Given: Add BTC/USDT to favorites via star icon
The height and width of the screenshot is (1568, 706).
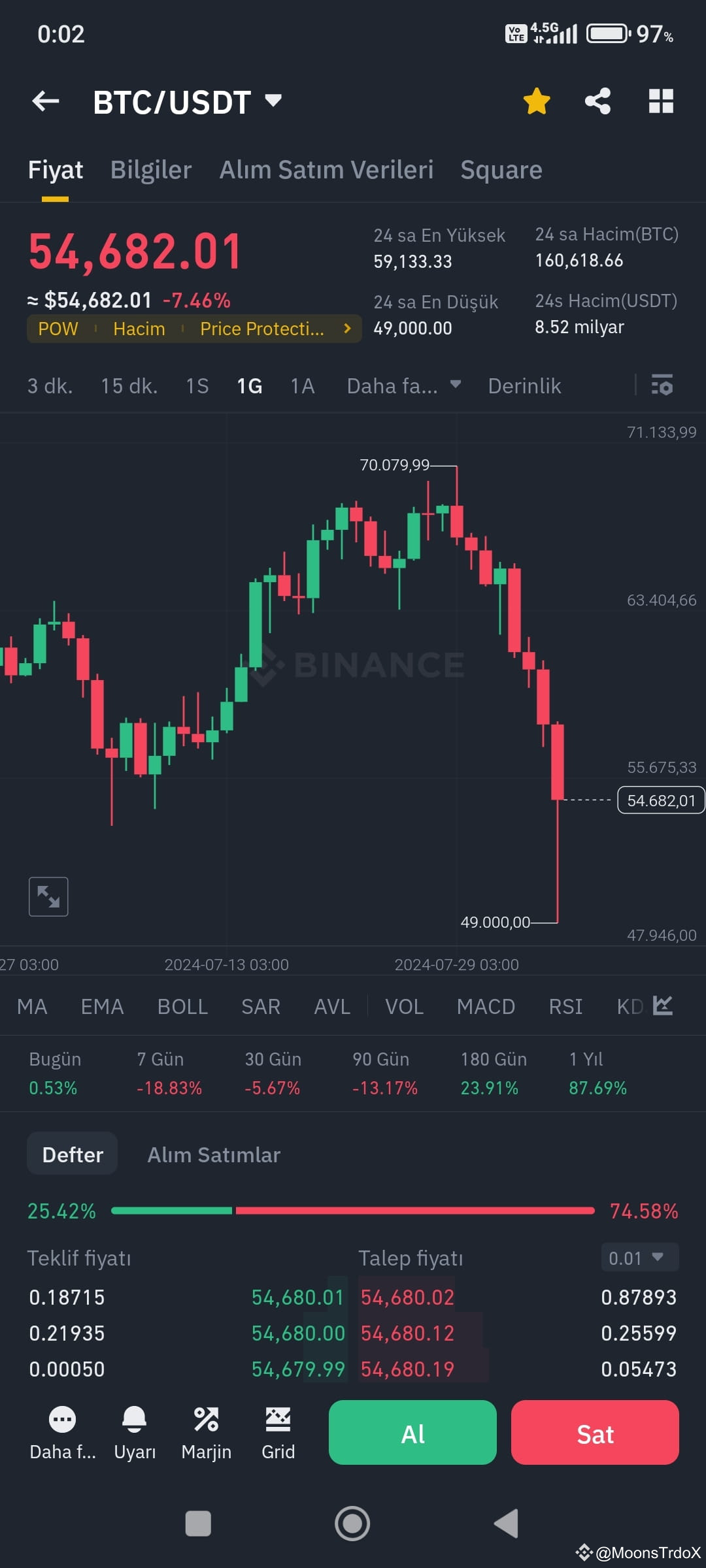Looking at the screenshot, I should [536, 101].
